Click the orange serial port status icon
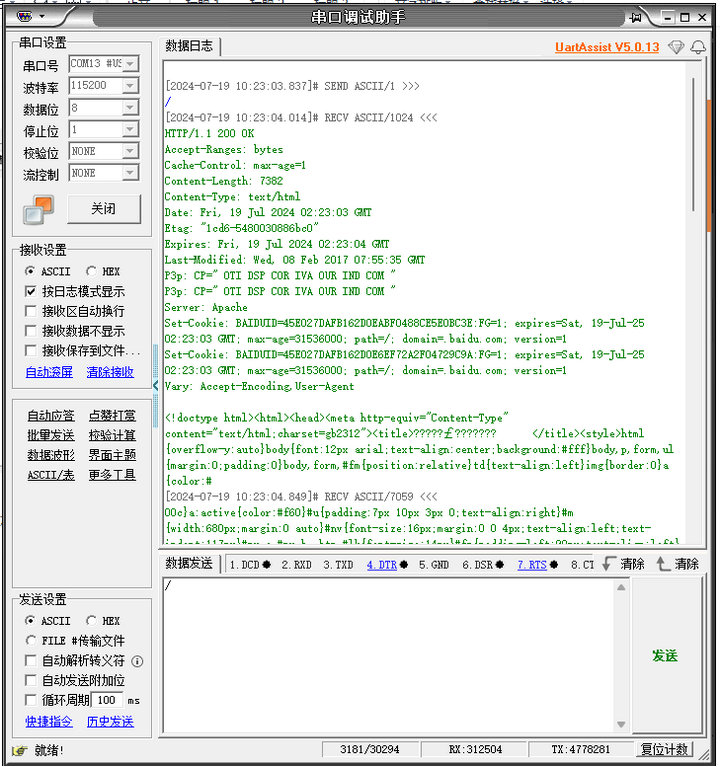Screen dimensions: 720x767 38,209
